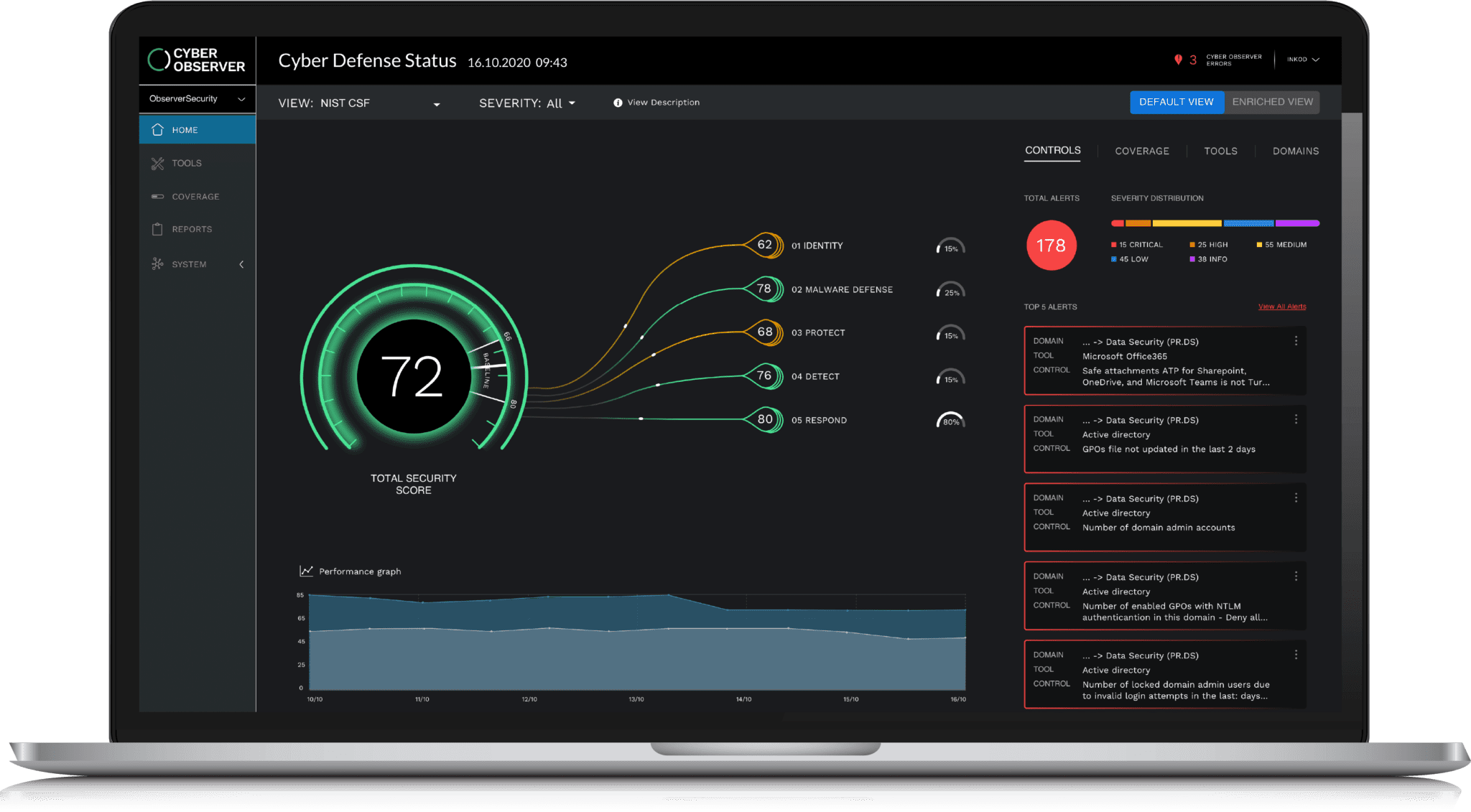Open Tools via wrench icon
Screen dimensions: 1471x812
point(158,164)
